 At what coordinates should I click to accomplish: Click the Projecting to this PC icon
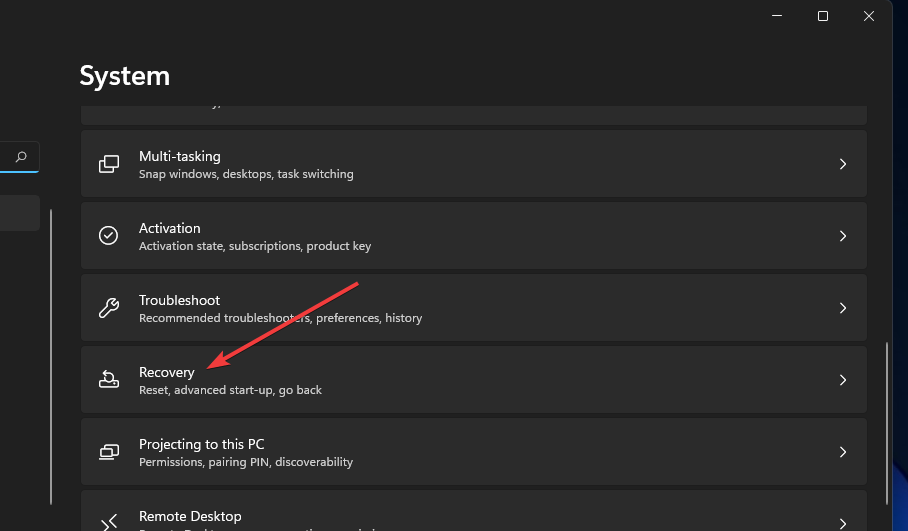pos(109,452)
